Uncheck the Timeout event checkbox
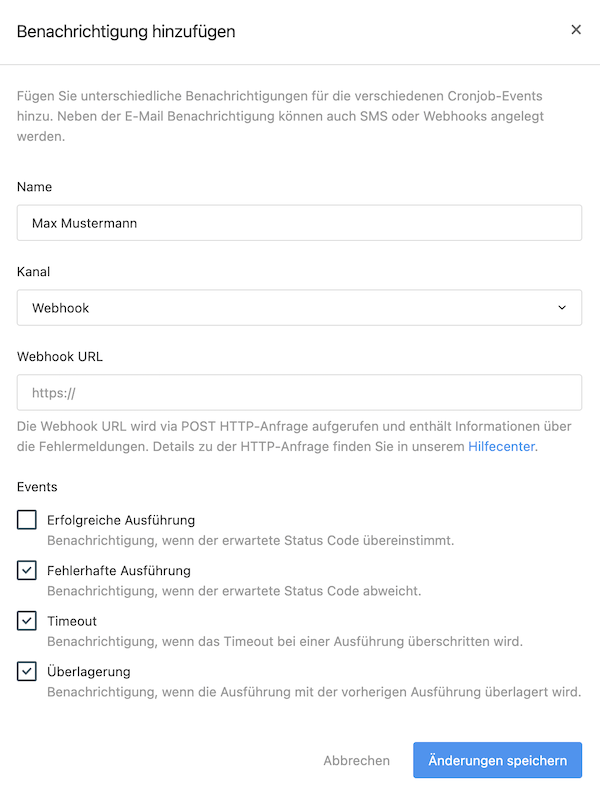The image size is (600, 796). (x=27, y=621)
